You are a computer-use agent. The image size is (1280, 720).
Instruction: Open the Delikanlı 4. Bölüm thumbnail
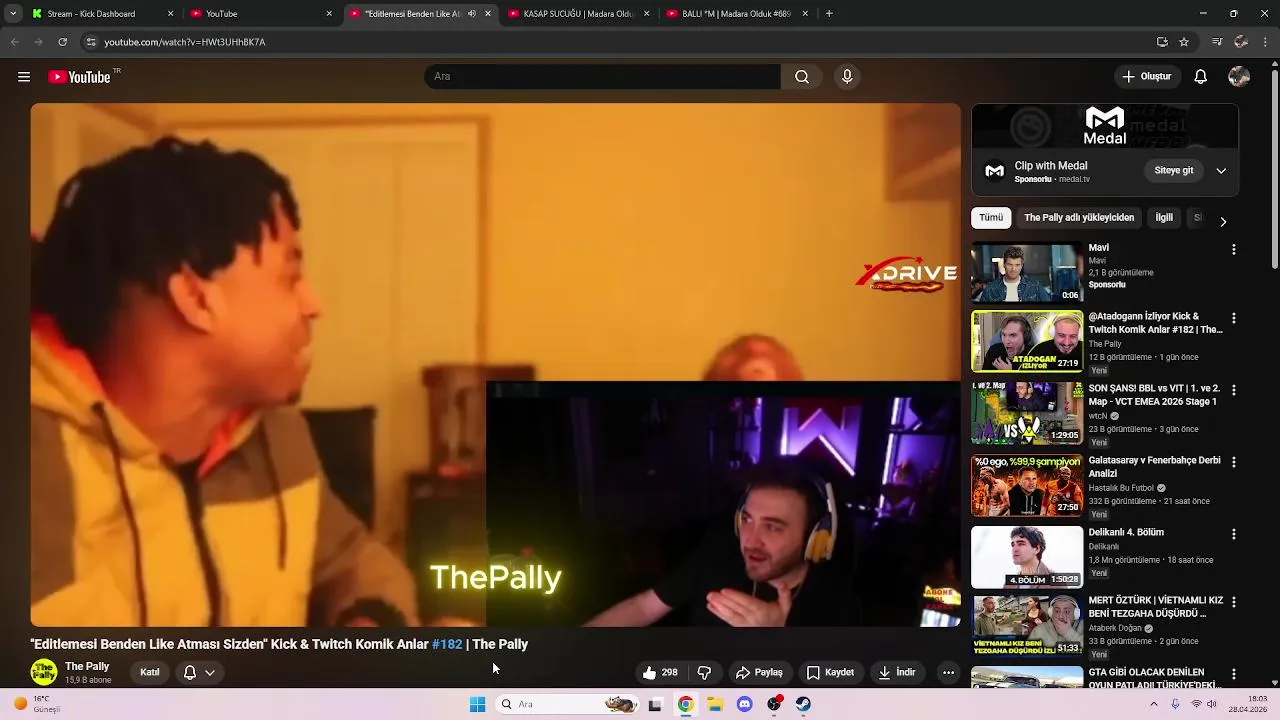[1027, 558]
